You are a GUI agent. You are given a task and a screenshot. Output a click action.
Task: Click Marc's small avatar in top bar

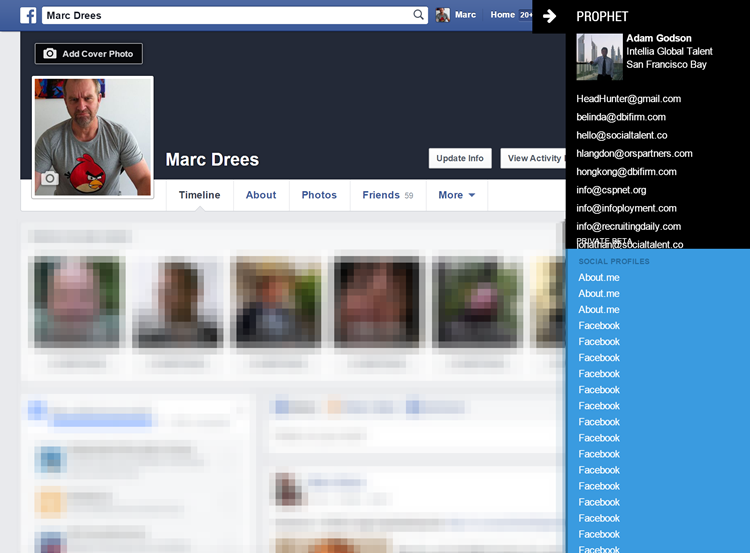click(442, 15)
